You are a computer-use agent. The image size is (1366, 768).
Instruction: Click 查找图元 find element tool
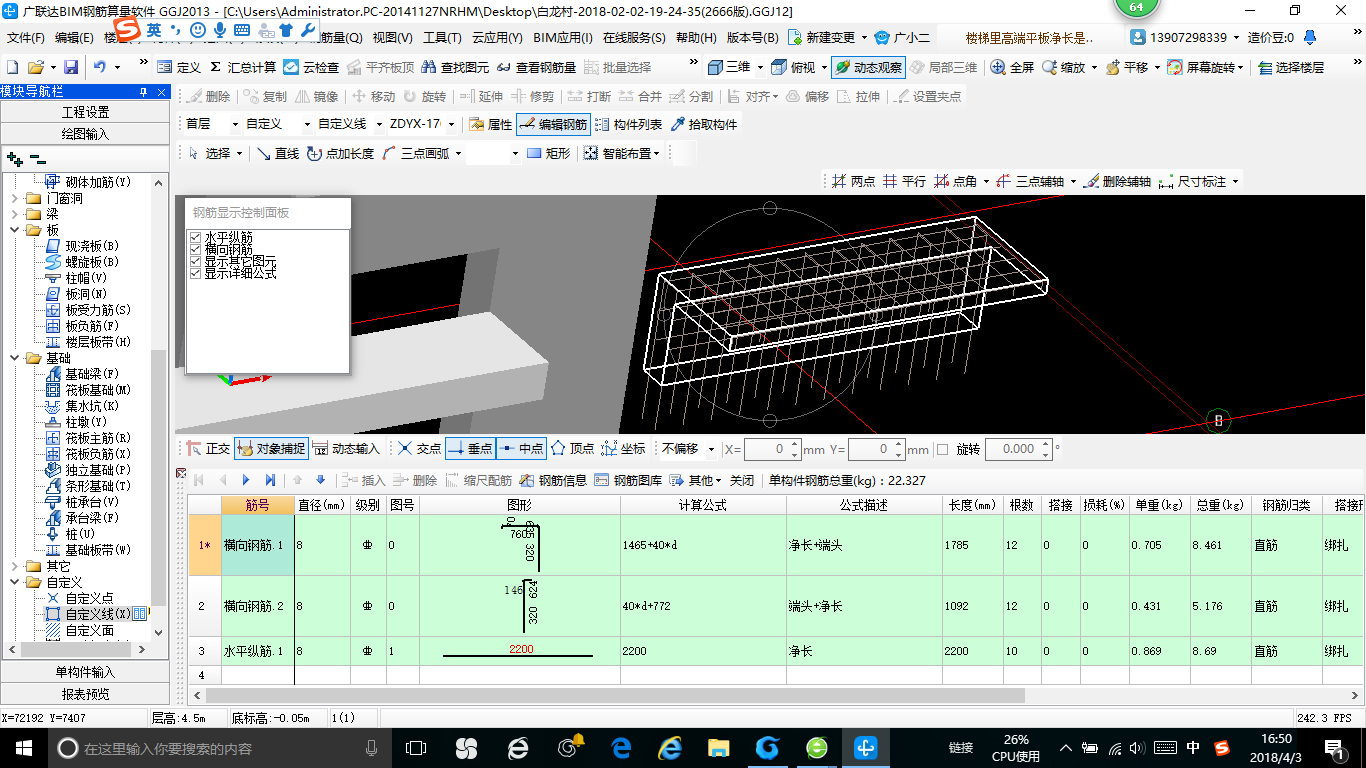pyautogui.click(x=454, y=67)
